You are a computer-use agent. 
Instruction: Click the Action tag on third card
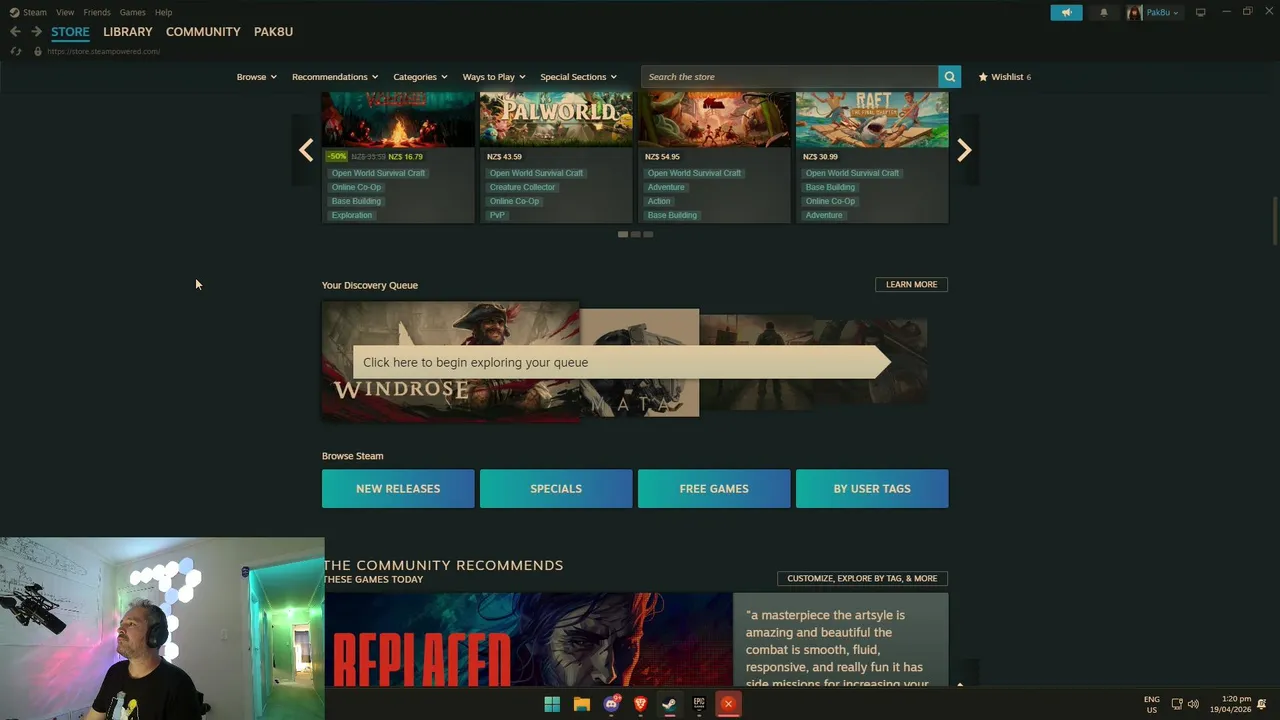[659, 201]
